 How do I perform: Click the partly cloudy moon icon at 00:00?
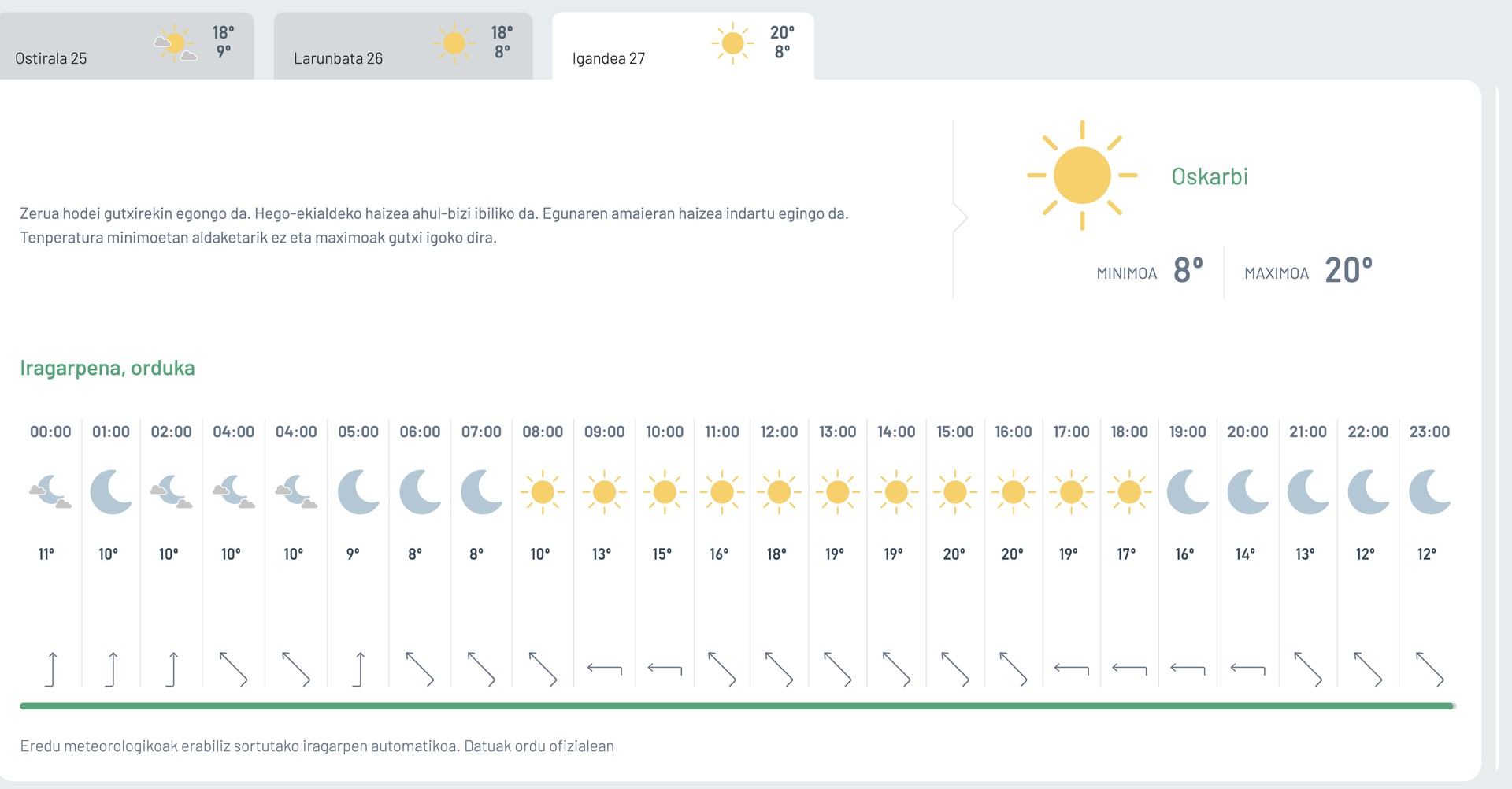50,492
